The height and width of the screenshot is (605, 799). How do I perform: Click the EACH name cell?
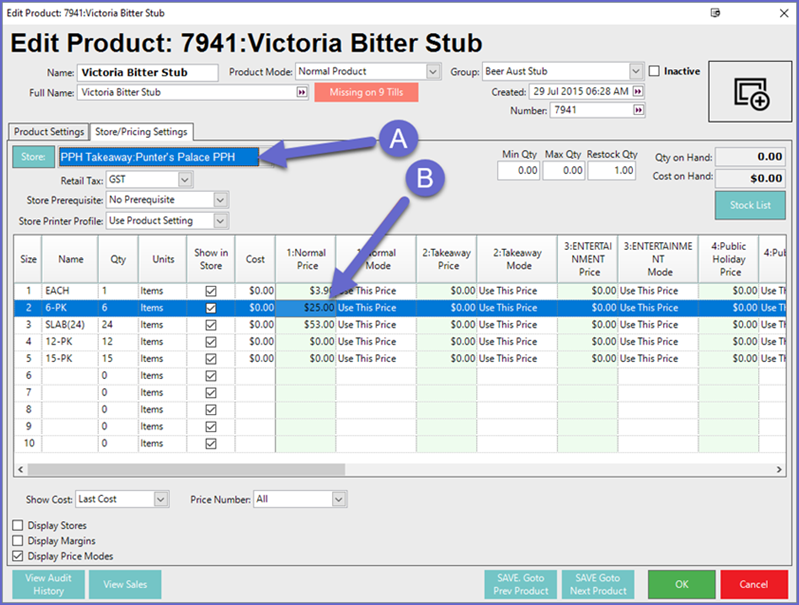(70, 291)
